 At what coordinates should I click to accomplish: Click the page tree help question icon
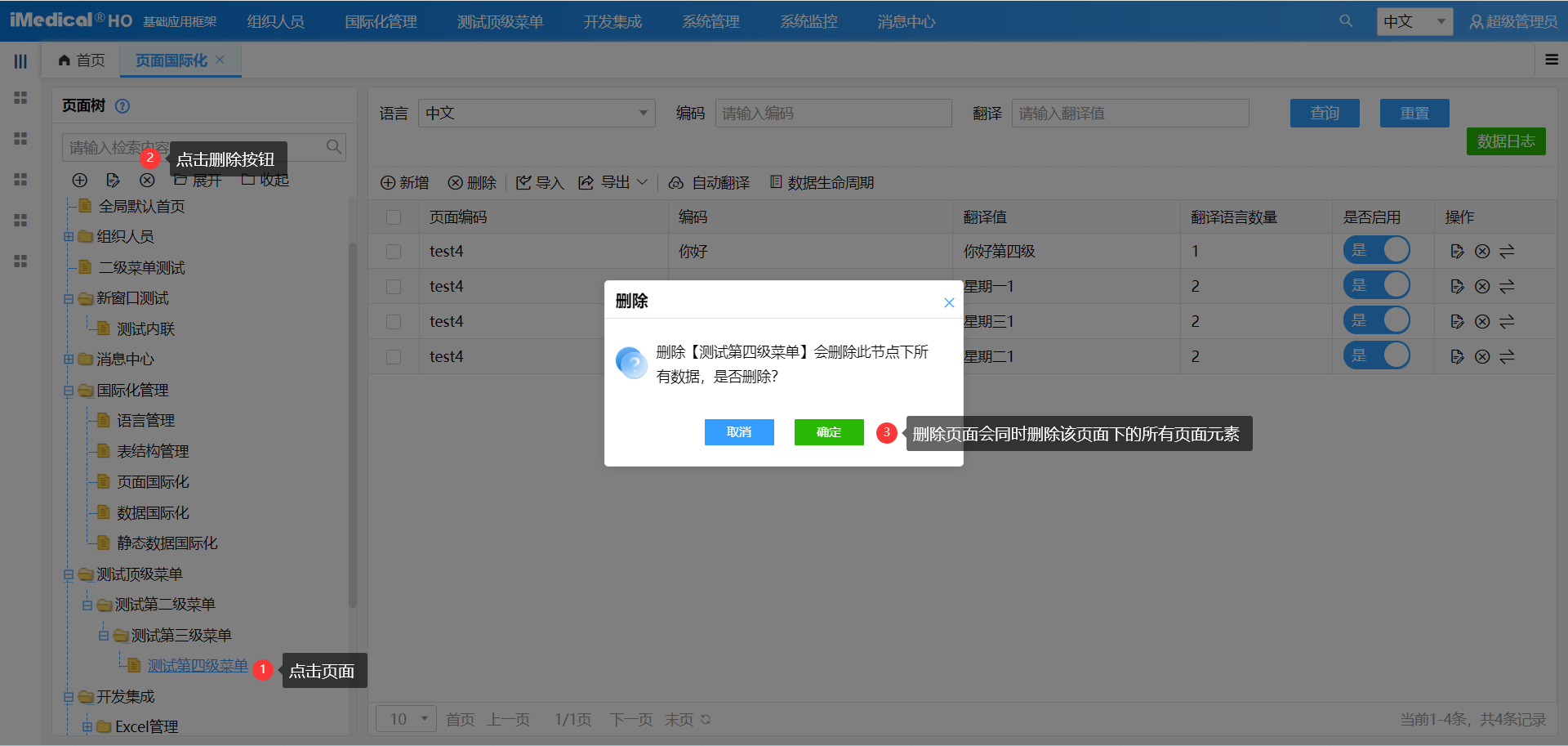click(x=122, y=106)
